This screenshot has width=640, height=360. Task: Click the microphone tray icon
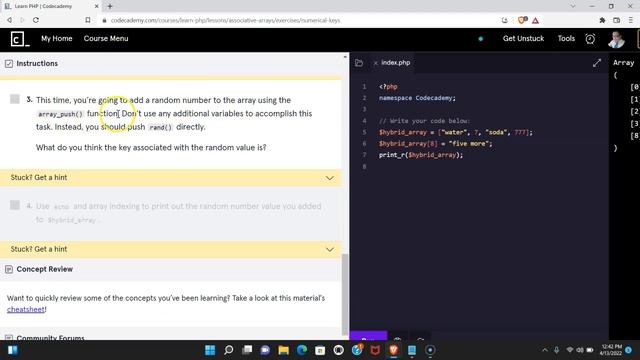pos(556,350)
